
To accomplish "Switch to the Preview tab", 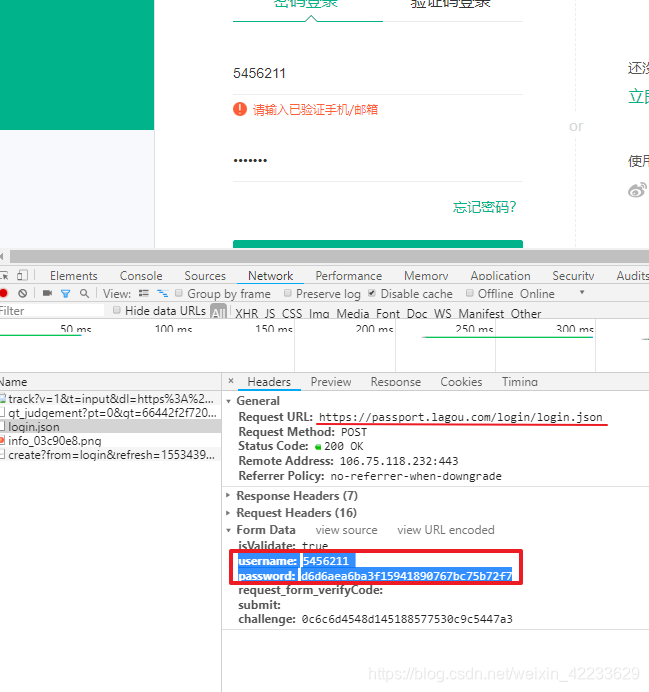I will (x=331, y=382).
